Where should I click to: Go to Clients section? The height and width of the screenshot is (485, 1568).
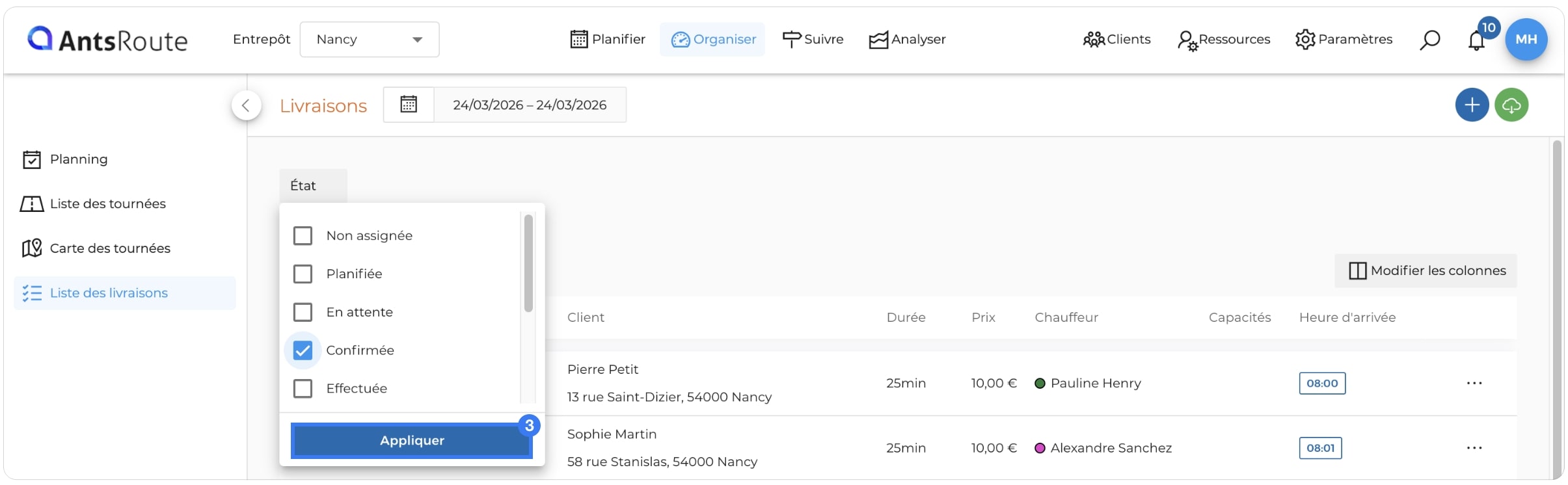(x=1116, y=40)
